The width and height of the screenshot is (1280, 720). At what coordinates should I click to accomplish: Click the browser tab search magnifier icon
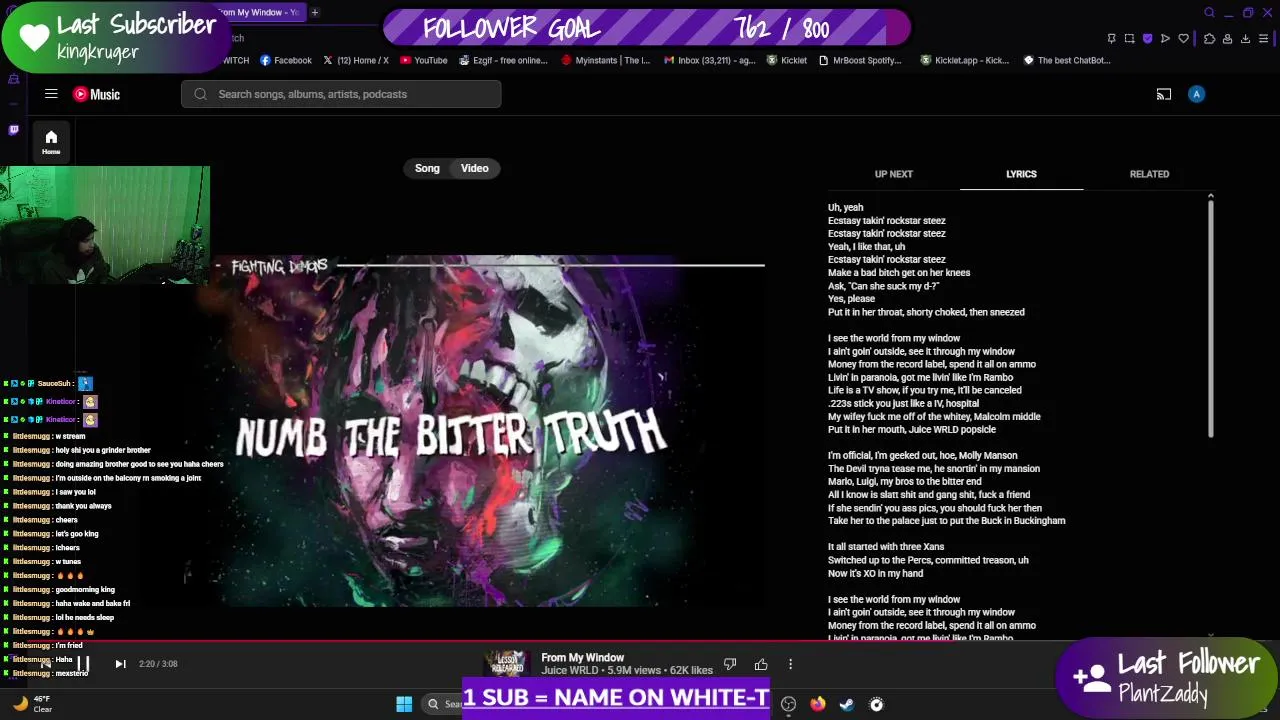[1209, 12]
